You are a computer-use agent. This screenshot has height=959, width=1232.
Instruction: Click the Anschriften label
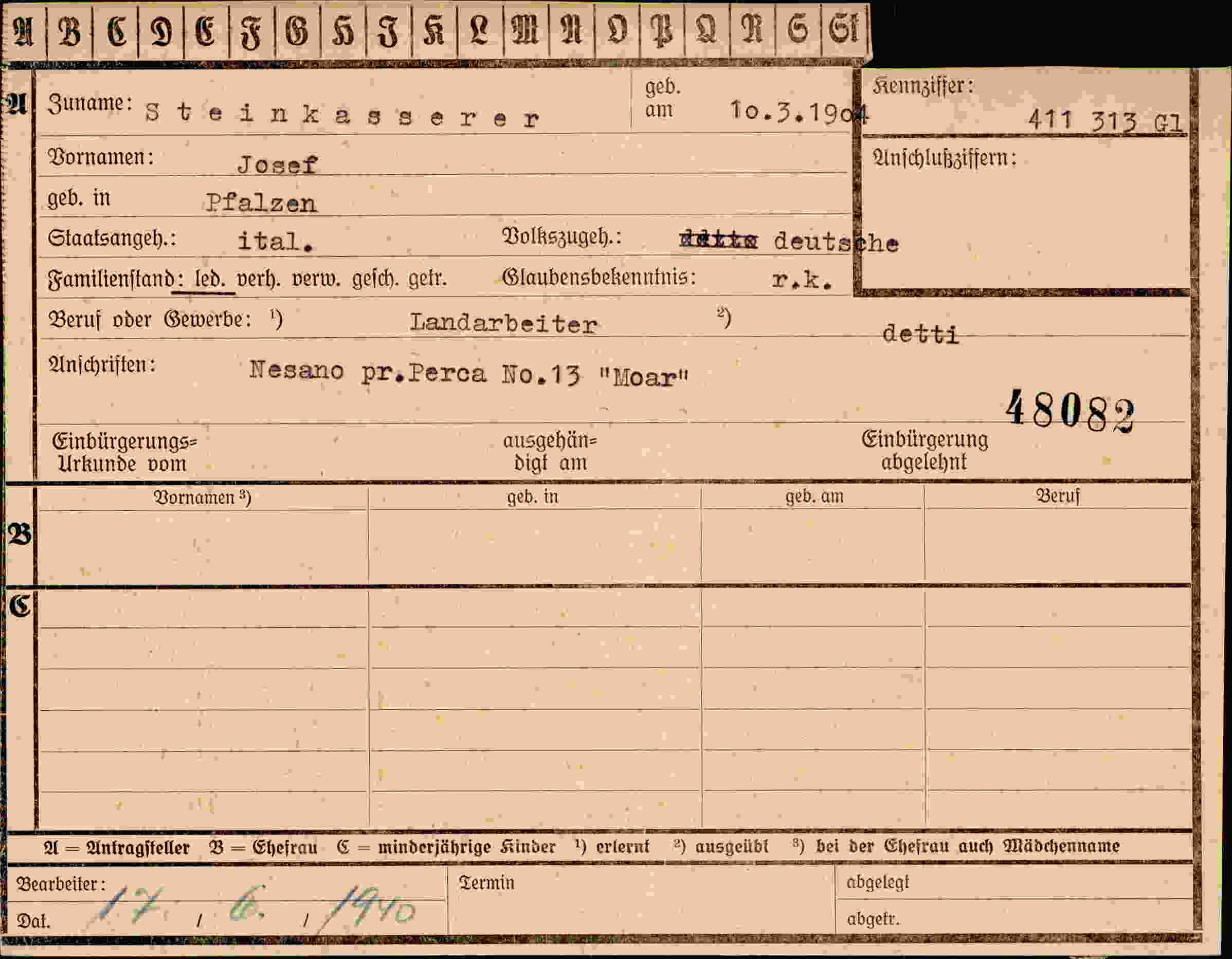click(x=102, y=365)
